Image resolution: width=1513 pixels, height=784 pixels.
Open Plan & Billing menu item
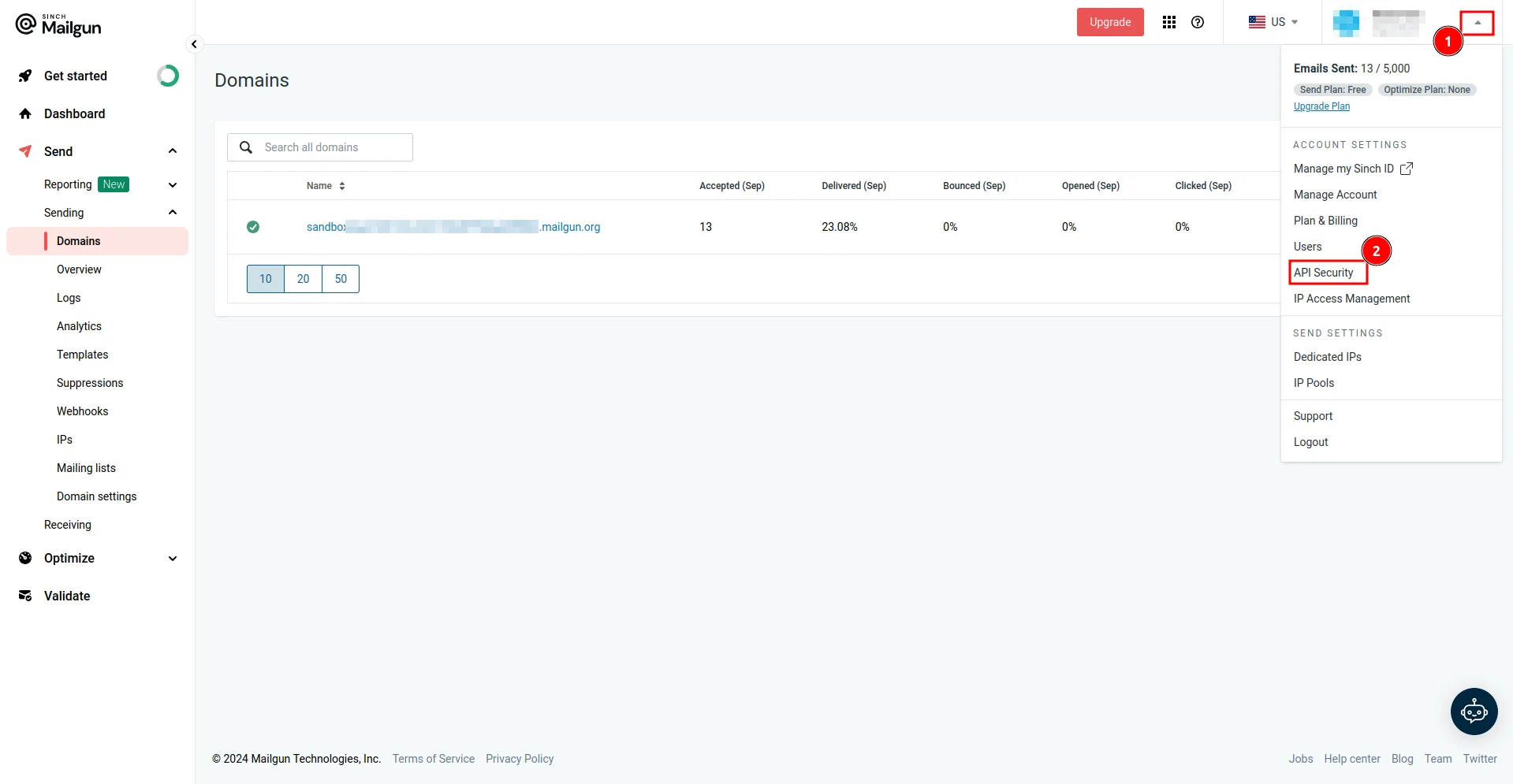tap(1325, 221)
